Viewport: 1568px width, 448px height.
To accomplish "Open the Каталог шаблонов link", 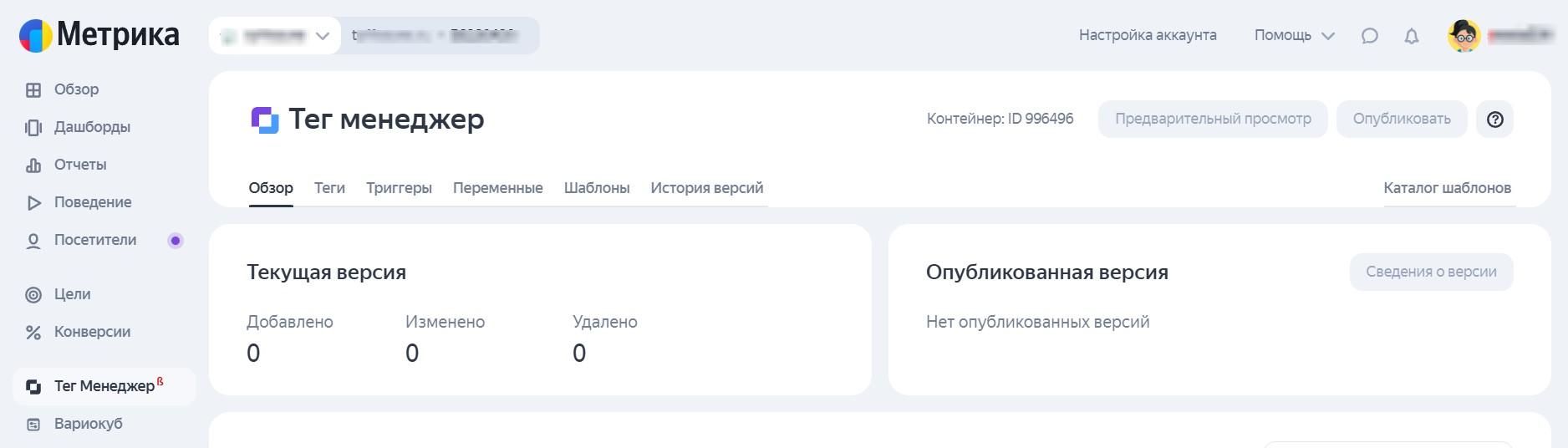I will (1447, 188).
